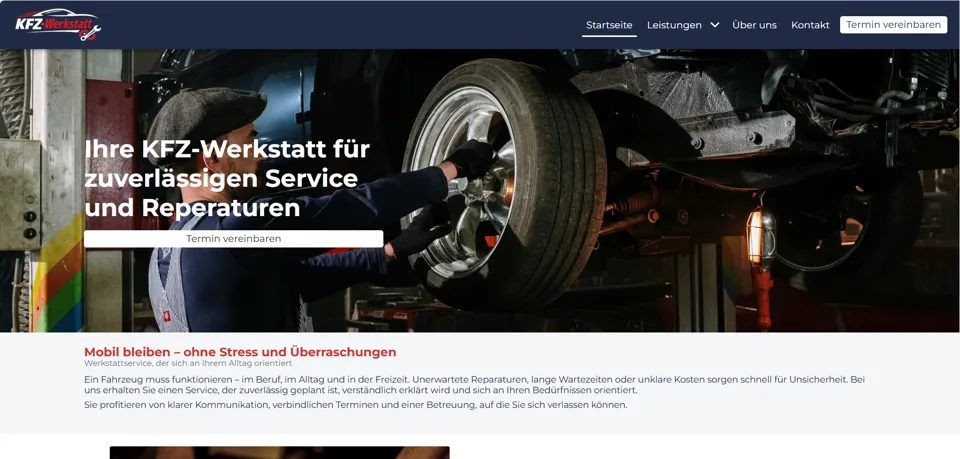The height and width of the screenshot is (459, 960).
Task: Click the Termin vereinbaren button below the hero headline
Action: tap(233, 239)
